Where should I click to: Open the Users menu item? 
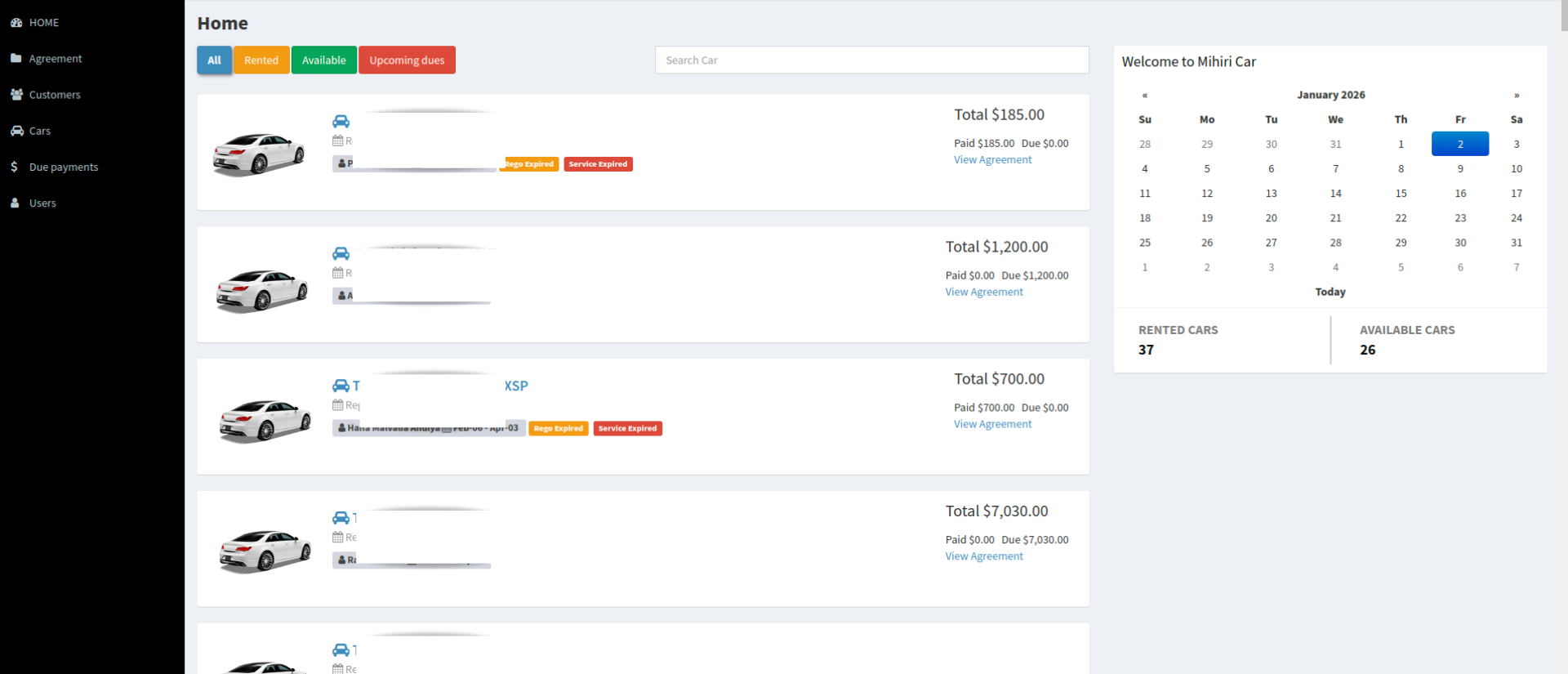[42, 203]
